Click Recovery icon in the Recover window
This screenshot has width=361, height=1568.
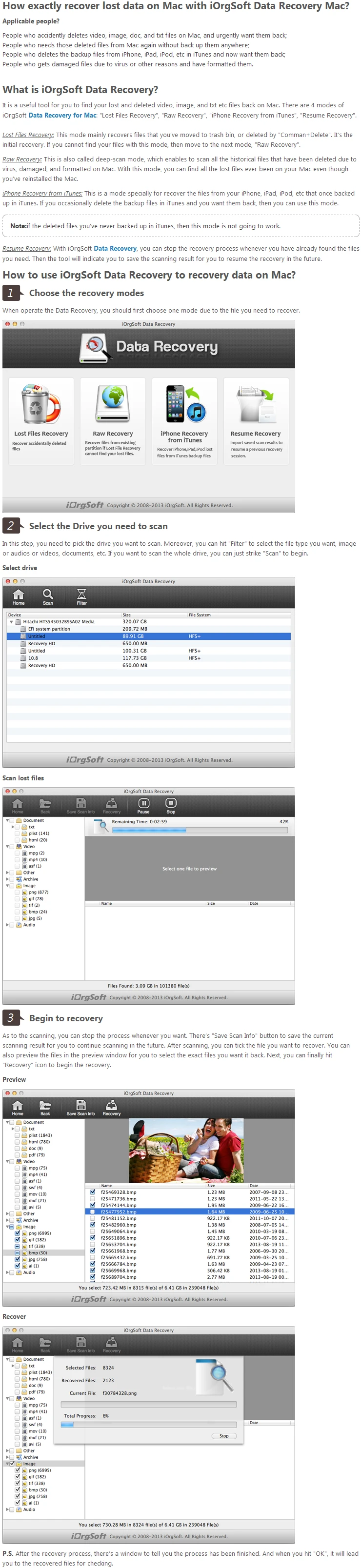111,1344
